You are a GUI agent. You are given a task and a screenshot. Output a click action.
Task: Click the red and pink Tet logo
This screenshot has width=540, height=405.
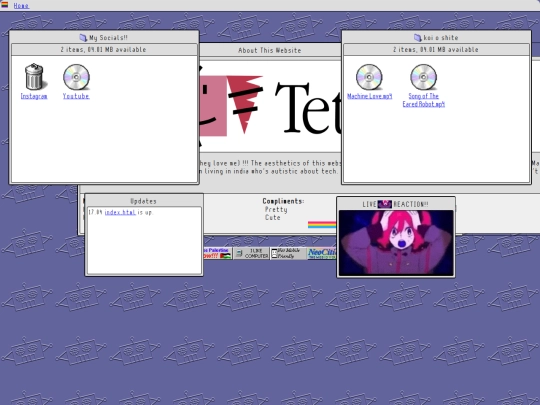[x=231, y=105]
